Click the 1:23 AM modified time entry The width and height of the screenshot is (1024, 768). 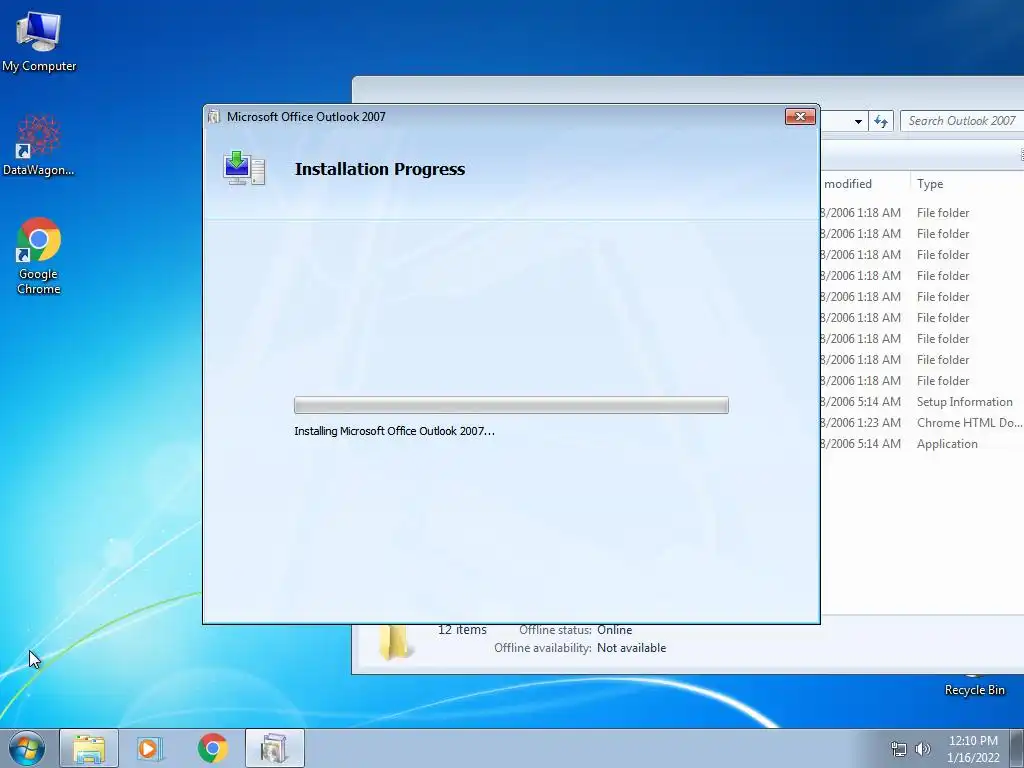[860, 423]
